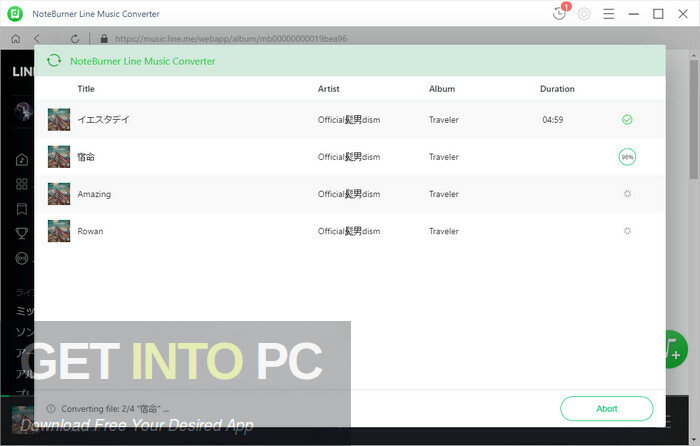This screenshot has width=700, height=446.
Task: Open Line Music radio sidebar icon
Action: 21,258
